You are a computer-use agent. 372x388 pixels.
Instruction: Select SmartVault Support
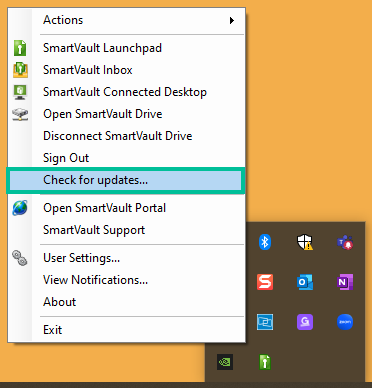coord(126,230)
